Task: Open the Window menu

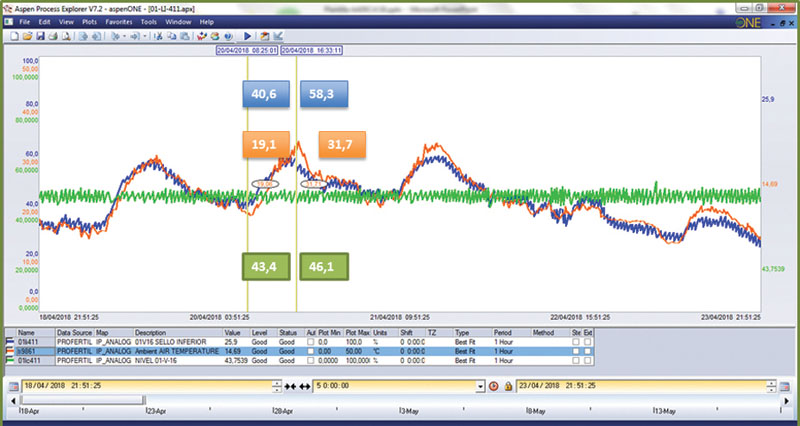Action: (178, 22)
